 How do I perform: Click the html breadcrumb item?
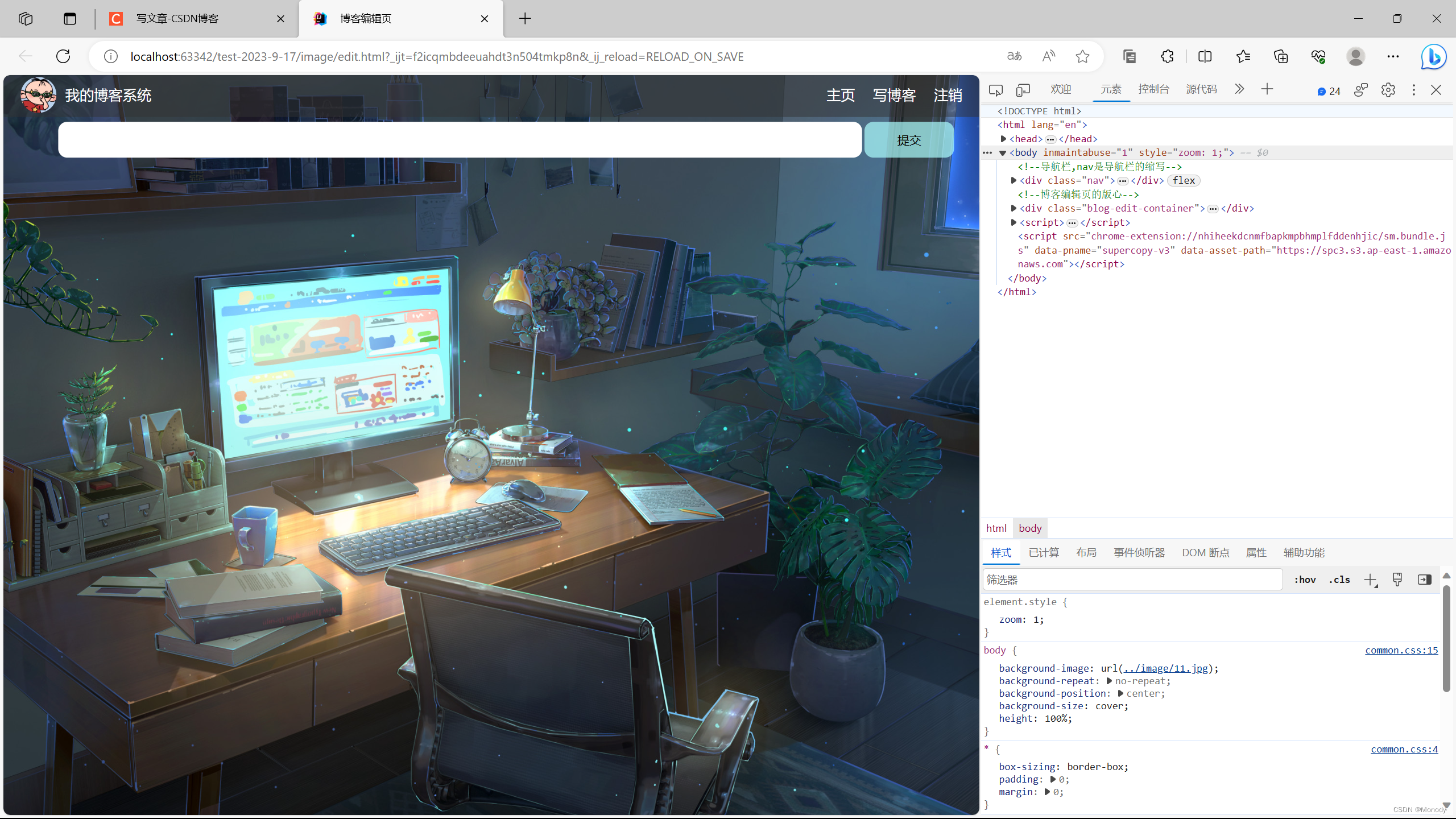(996, 528)
